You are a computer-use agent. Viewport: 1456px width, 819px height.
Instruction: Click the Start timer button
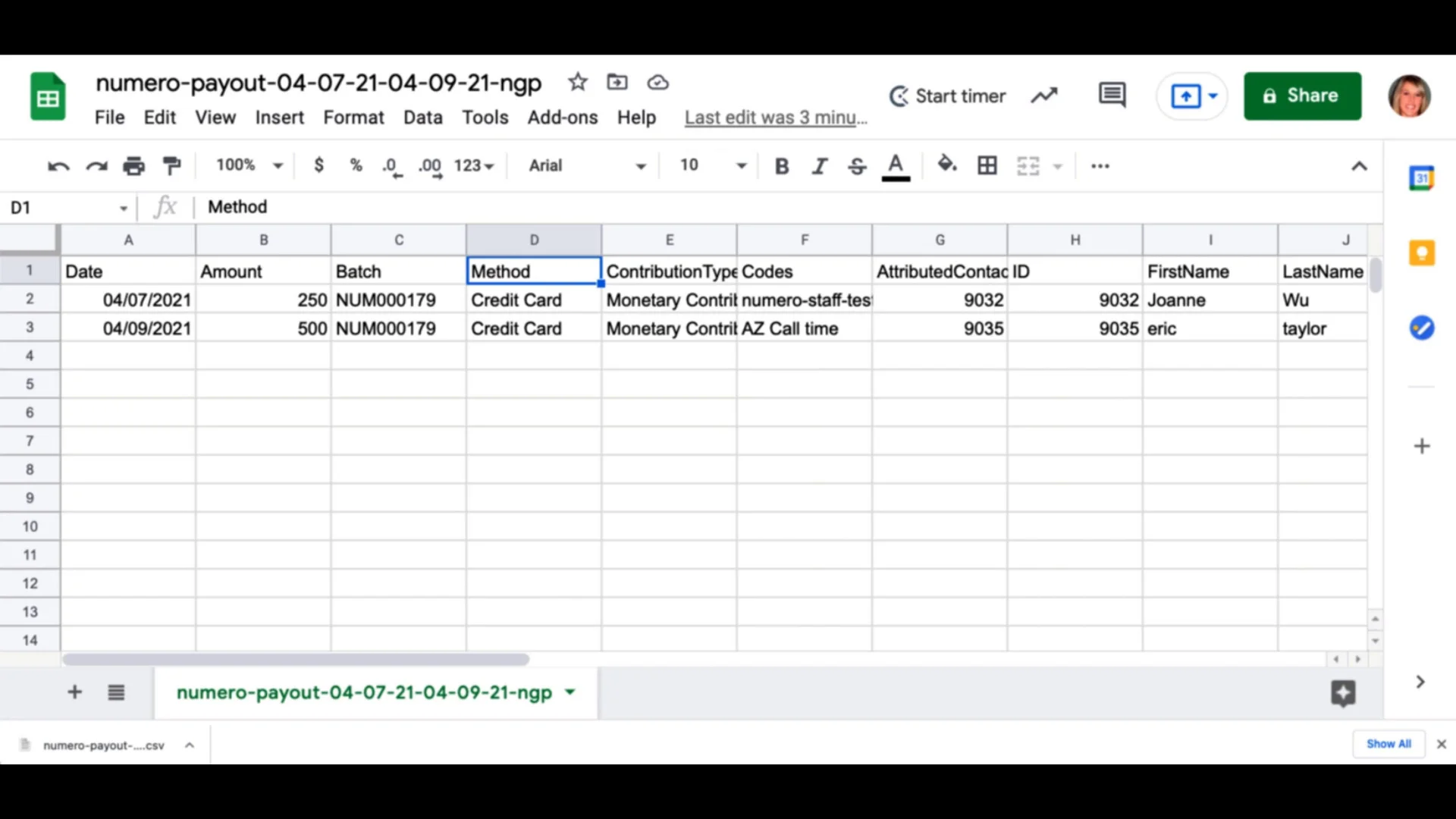click(947, 96)
